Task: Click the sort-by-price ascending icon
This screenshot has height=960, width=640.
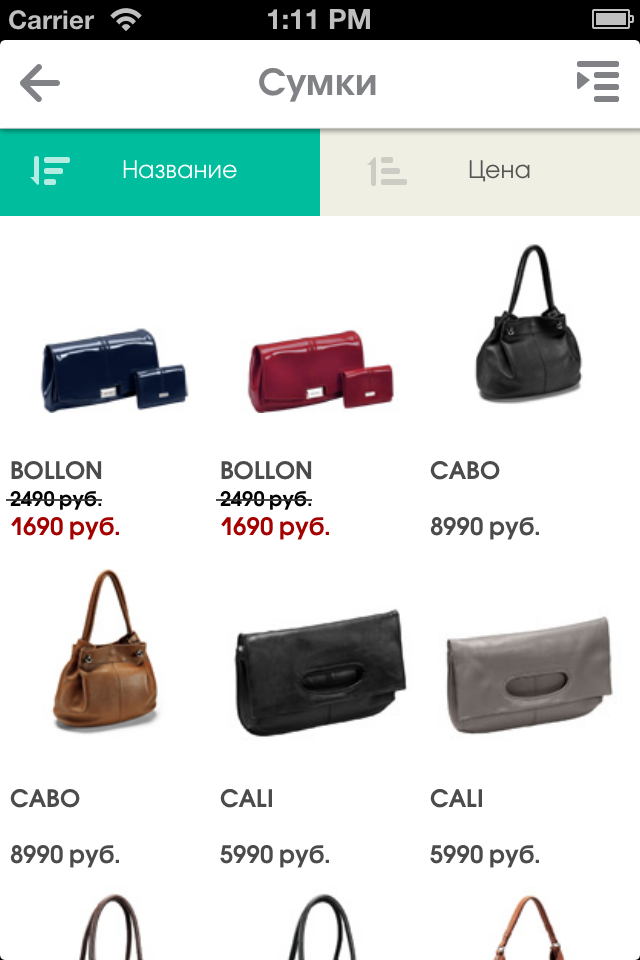Action: [387, 171]
